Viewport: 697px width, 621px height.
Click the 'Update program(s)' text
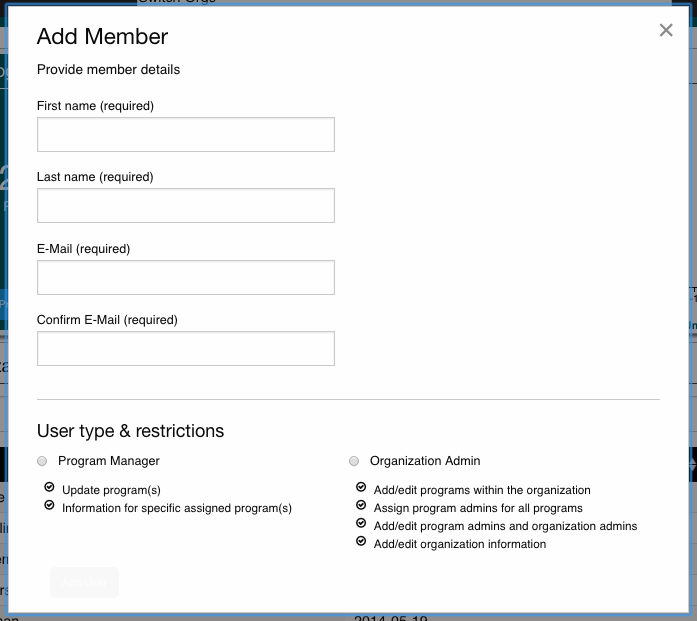[x=112, y=490]
